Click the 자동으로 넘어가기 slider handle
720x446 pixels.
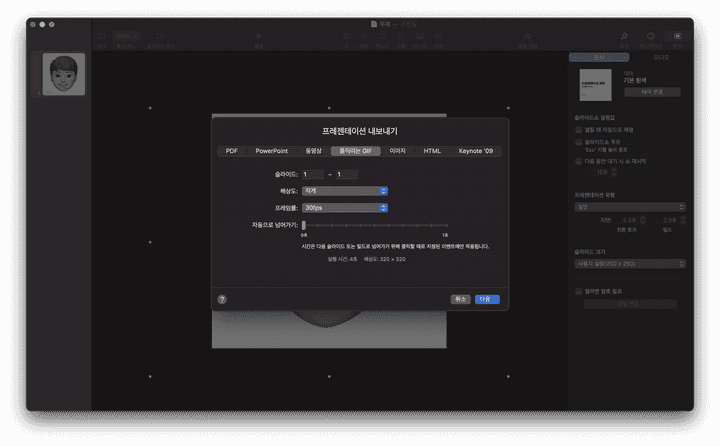(304, 225)
